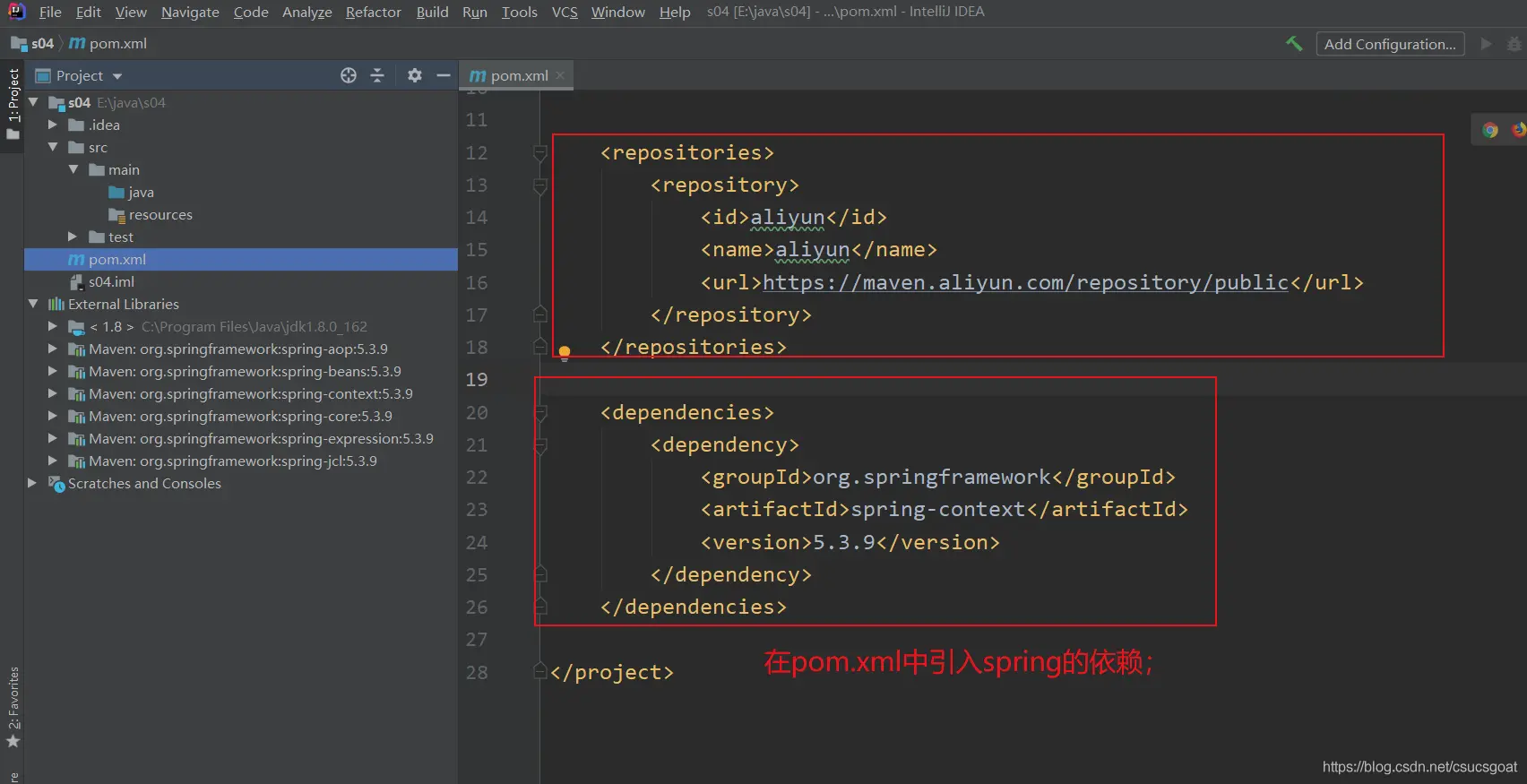The width and height of the screenshot is (1527, 784).
Task: Open the VCS menu
Action: click(x=564, y=13)
